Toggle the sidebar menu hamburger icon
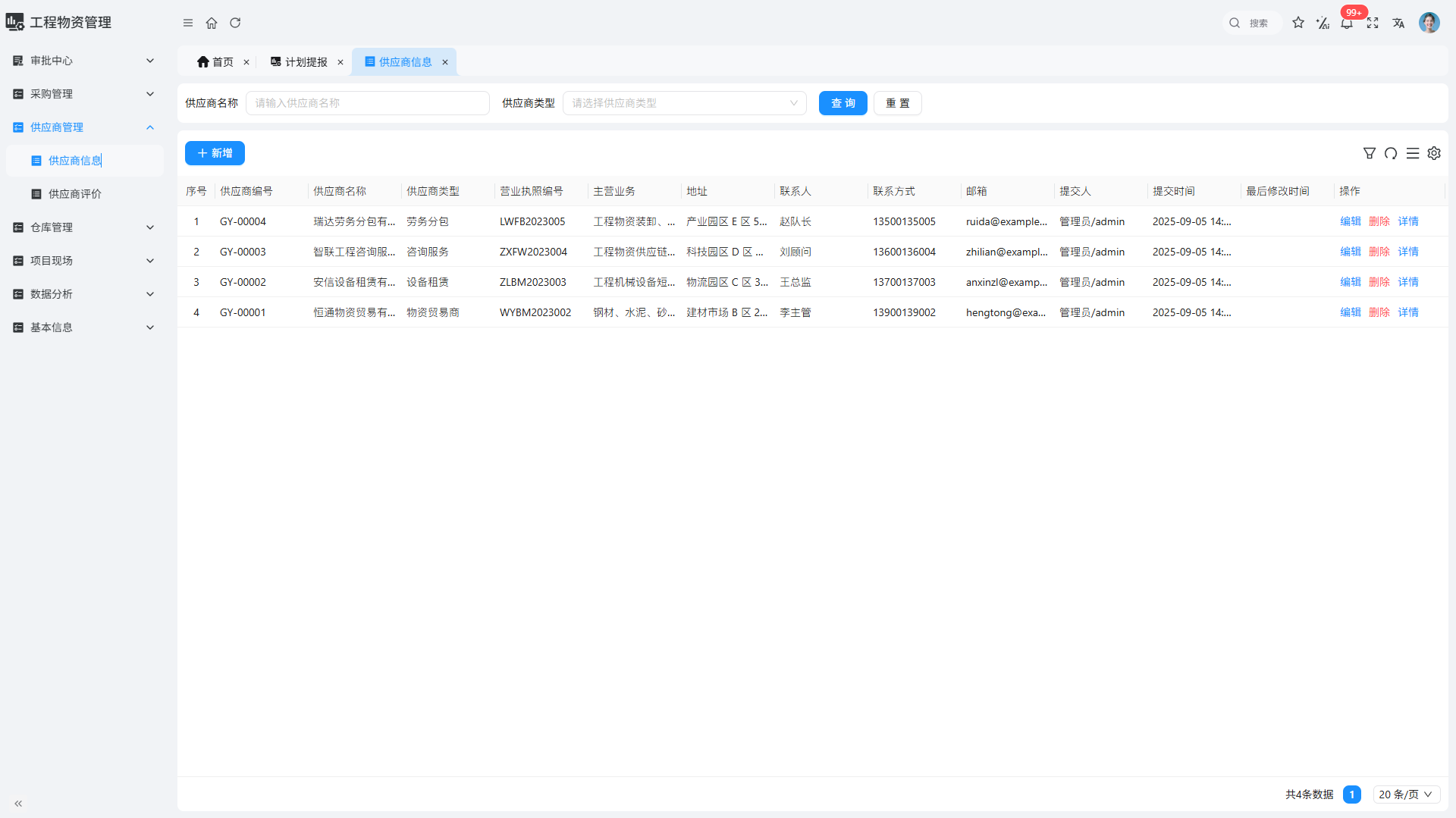The image size is (1456, 818). tap(188, 23)
